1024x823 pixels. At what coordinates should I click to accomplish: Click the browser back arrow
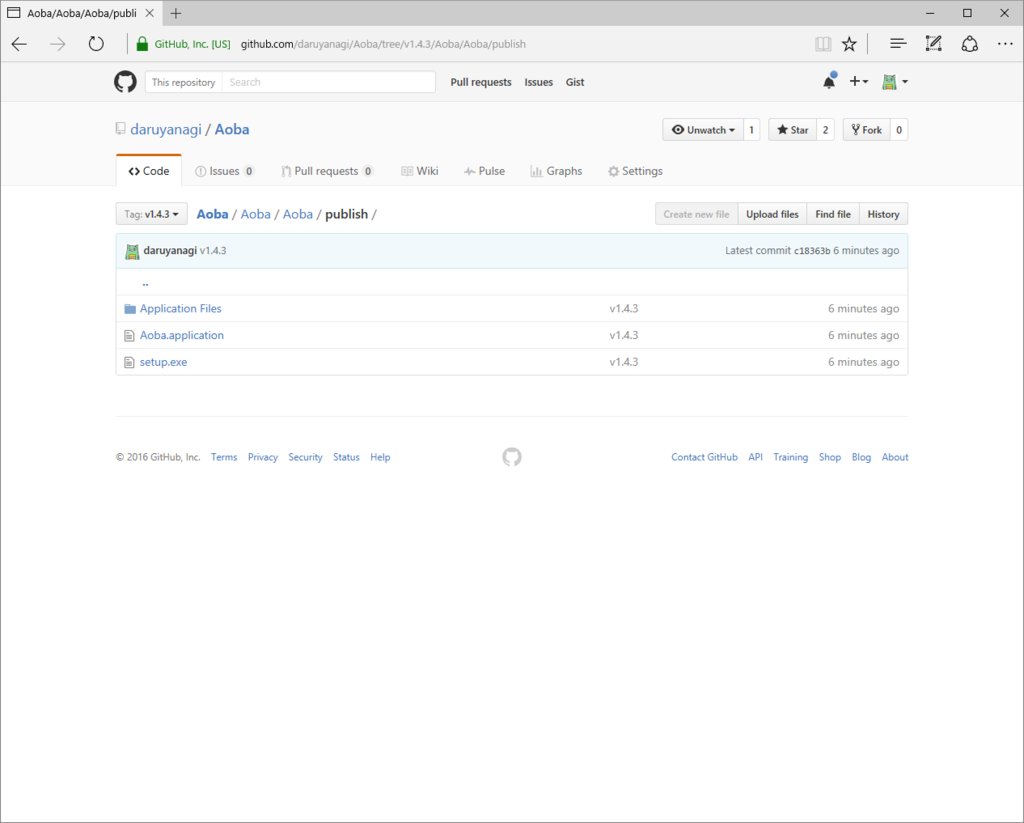pyautogui.click(x=20, y=44)
